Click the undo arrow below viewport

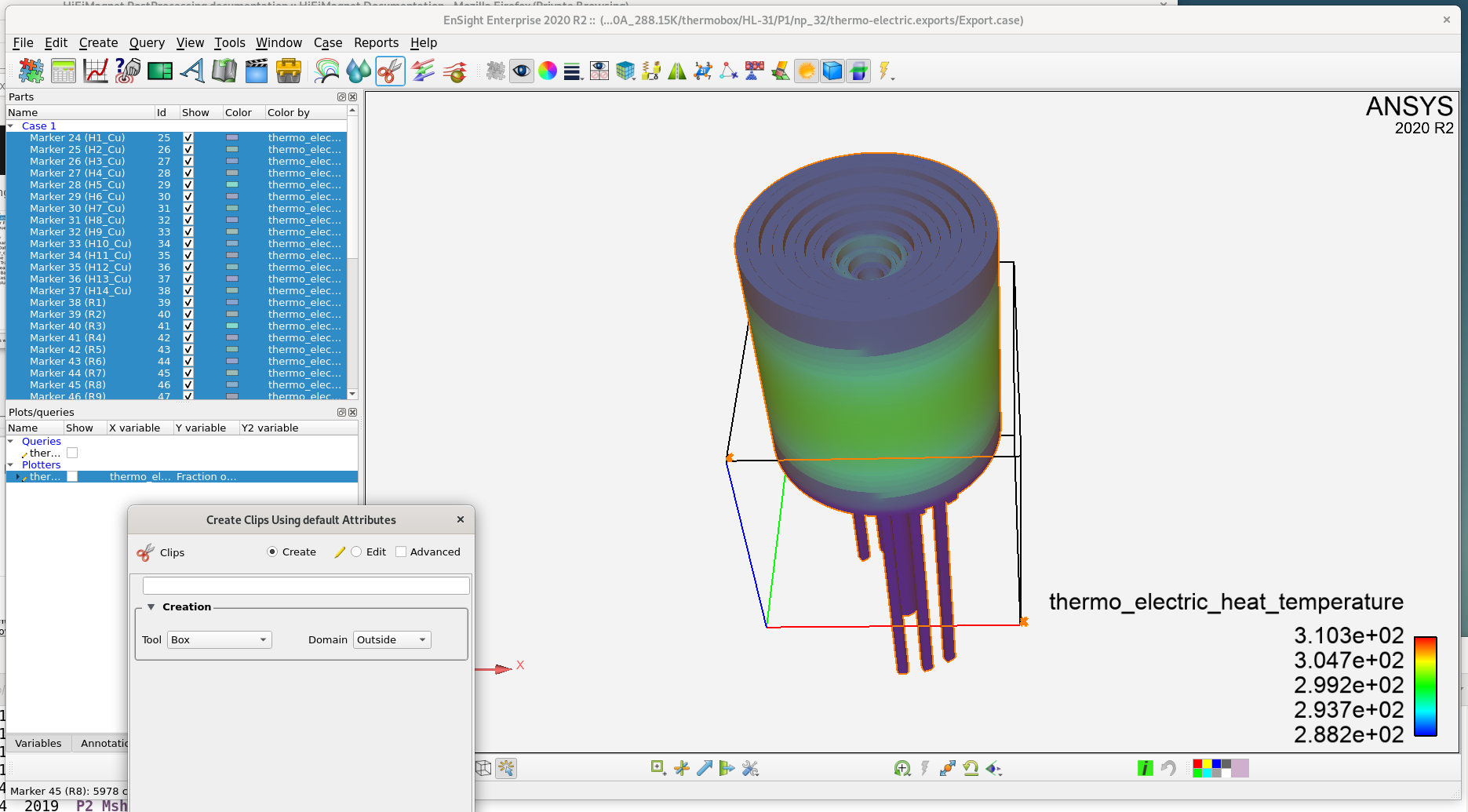pyautogui.click(x=1168, y=768)
